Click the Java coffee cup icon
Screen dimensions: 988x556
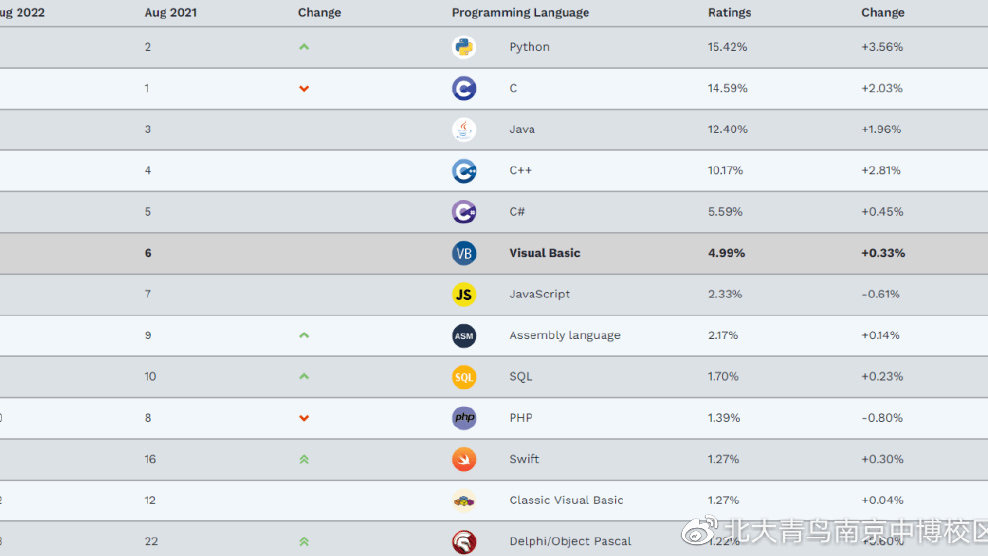click(x=464, y=129)
